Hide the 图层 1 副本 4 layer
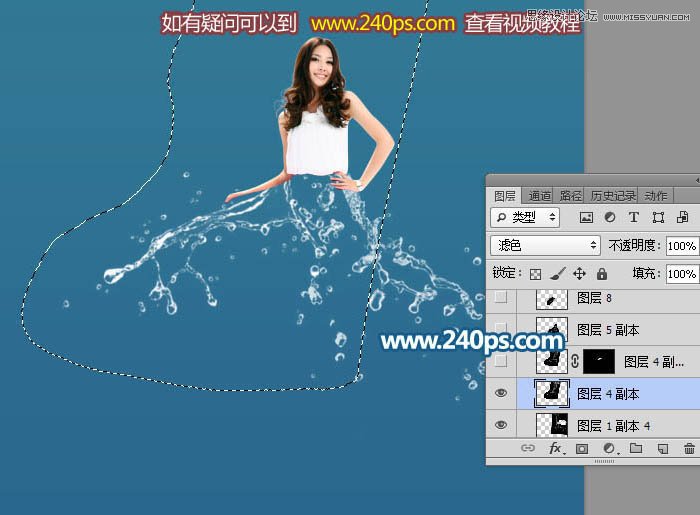This screenshot has width=700, height=515. pyautogui.click(x=501, y=426)
